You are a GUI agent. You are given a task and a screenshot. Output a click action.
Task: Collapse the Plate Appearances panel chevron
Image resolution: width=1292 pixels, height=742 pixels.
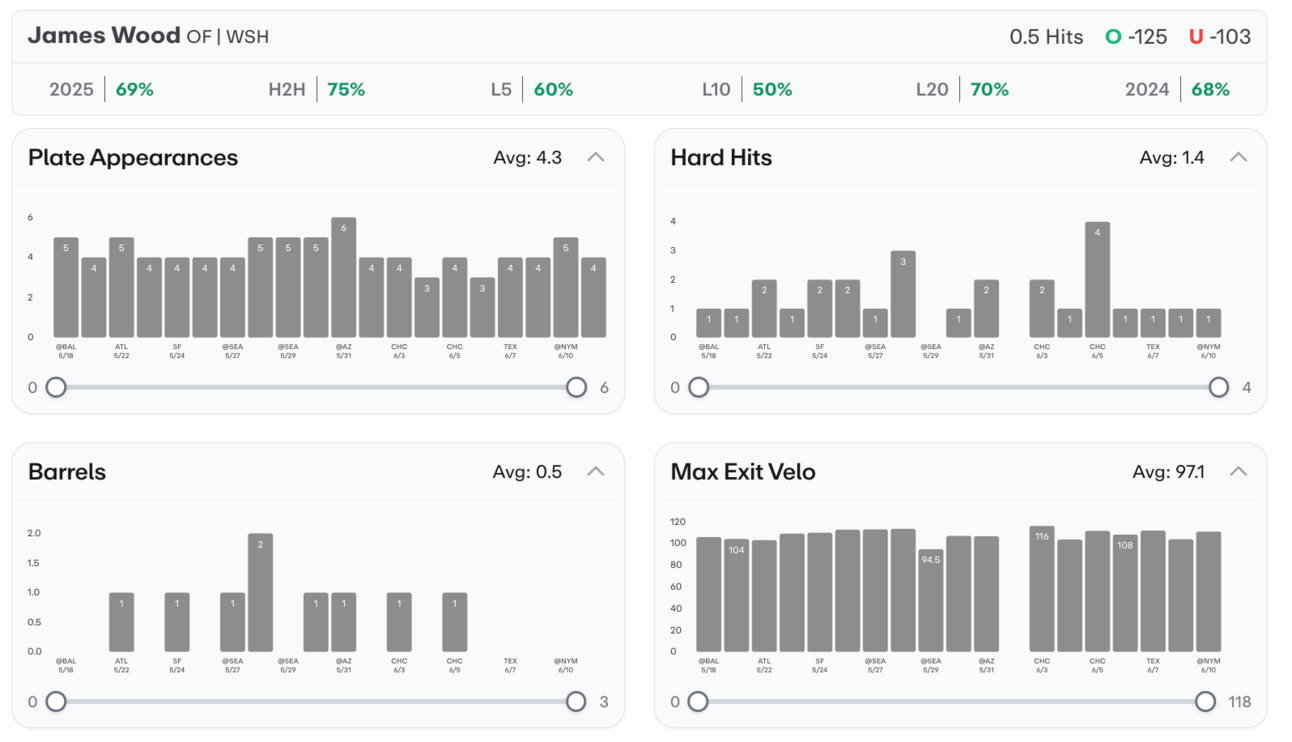point(596,157)
